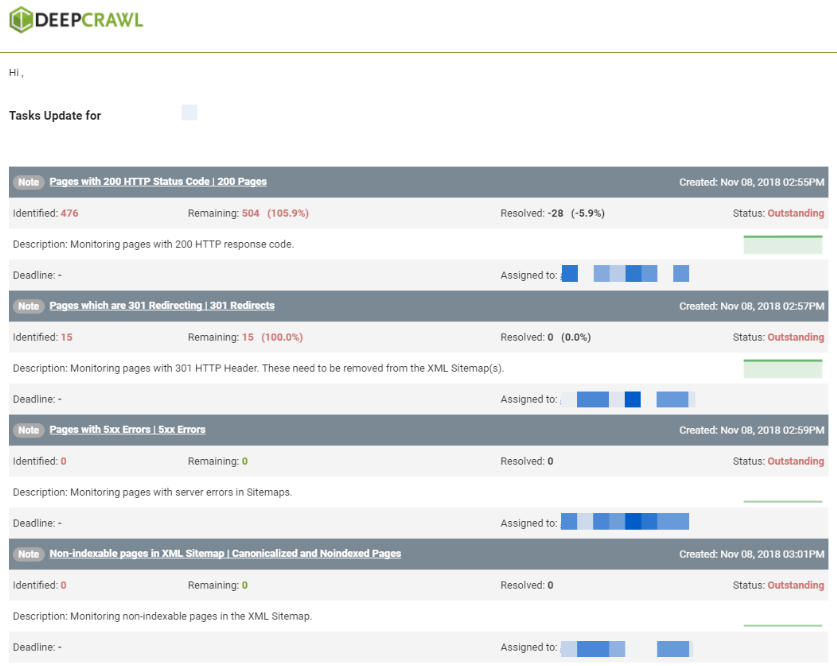Click the Note badge on 5xx Errors task
837x666 pixels.
pos(28,429)
